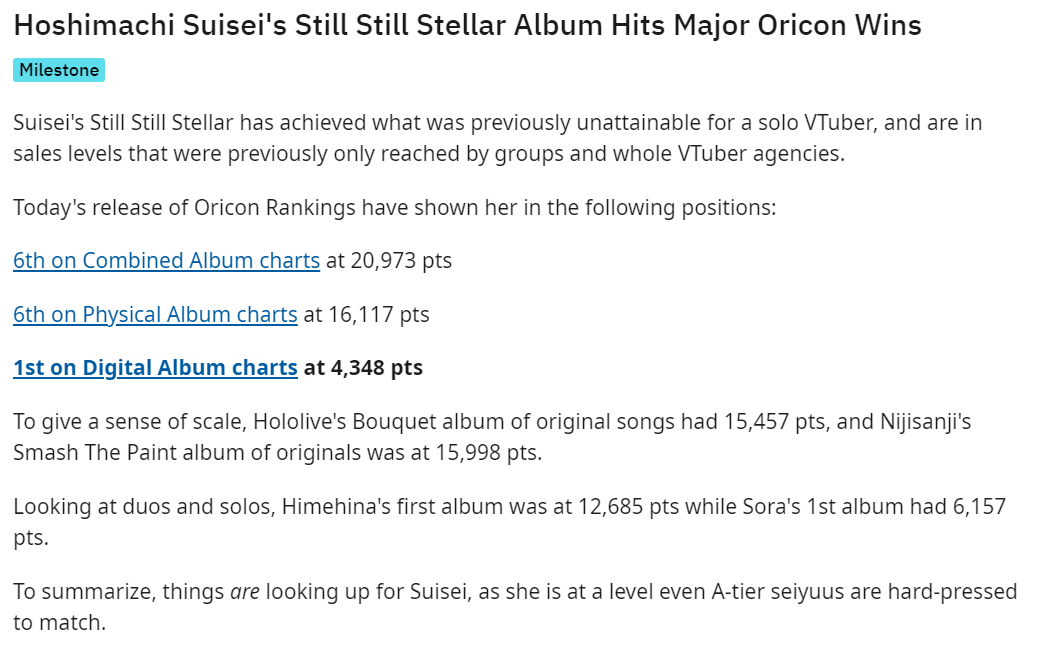
Task: Click the Milestone flair tag
Action: point(59,70)
